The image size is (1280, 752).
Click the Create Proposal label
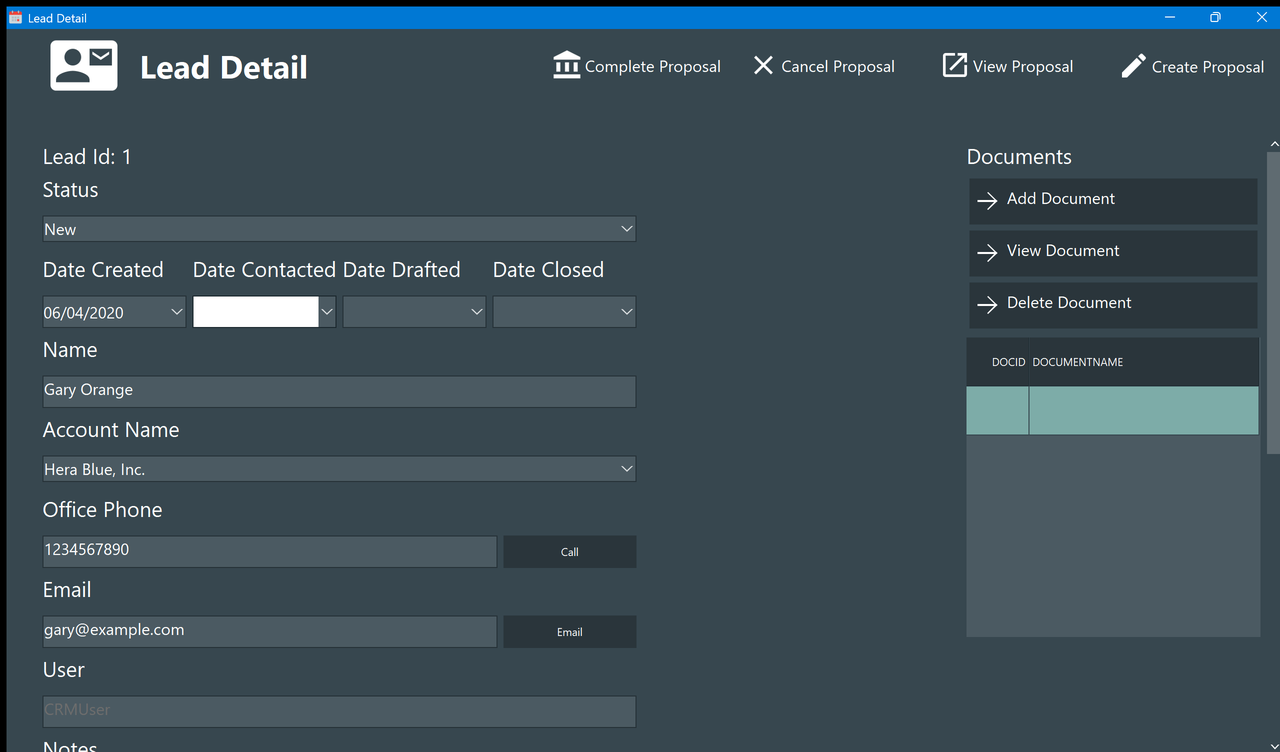click(x=1208, y=67)
